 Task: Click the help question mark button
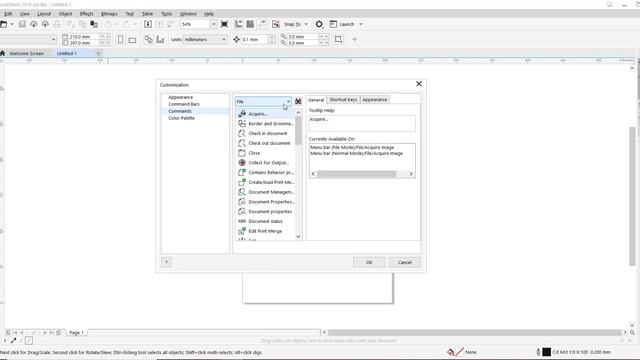(167, 262)
